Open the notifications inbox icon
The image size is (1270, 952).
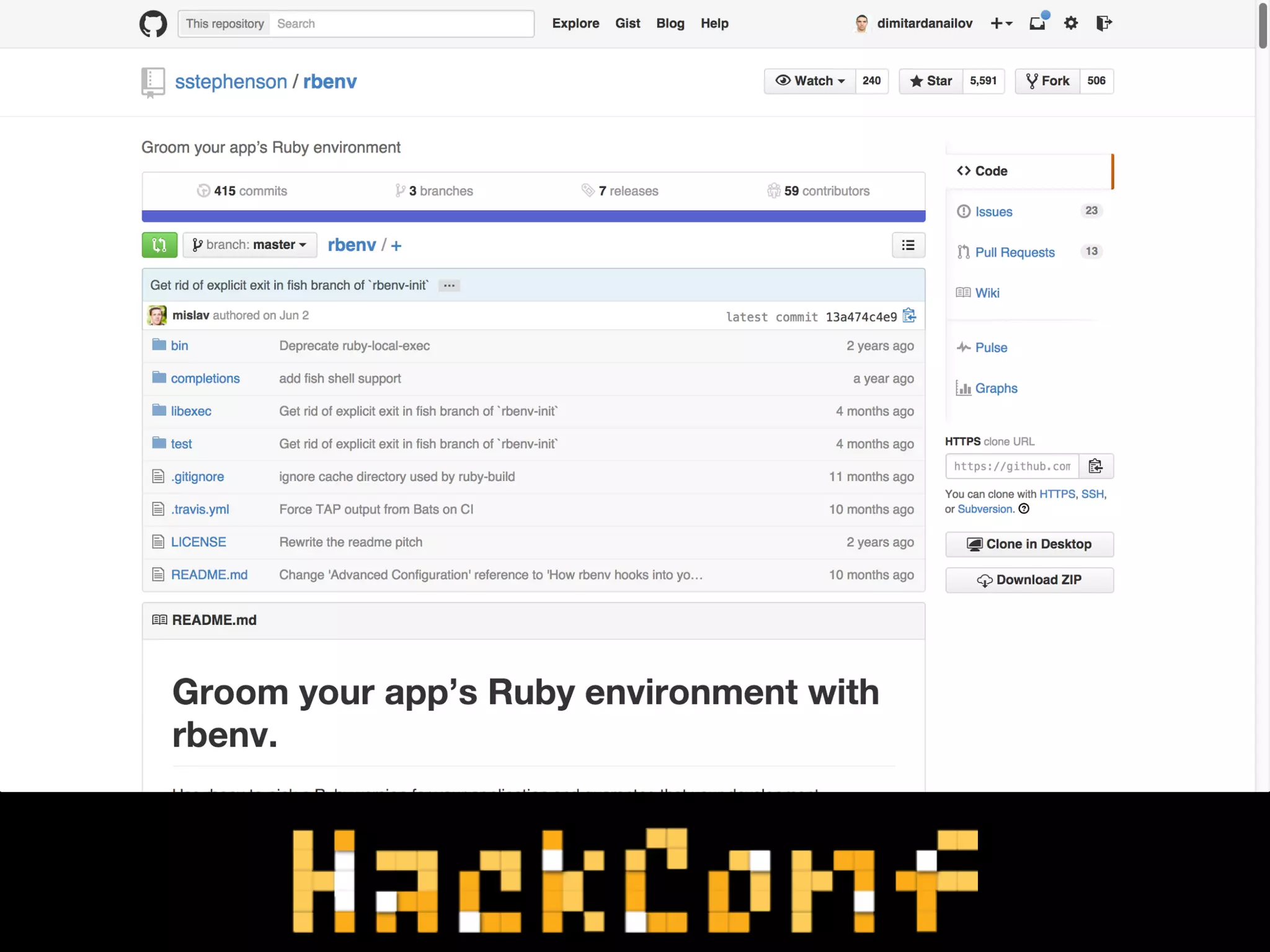point(1037,24)
